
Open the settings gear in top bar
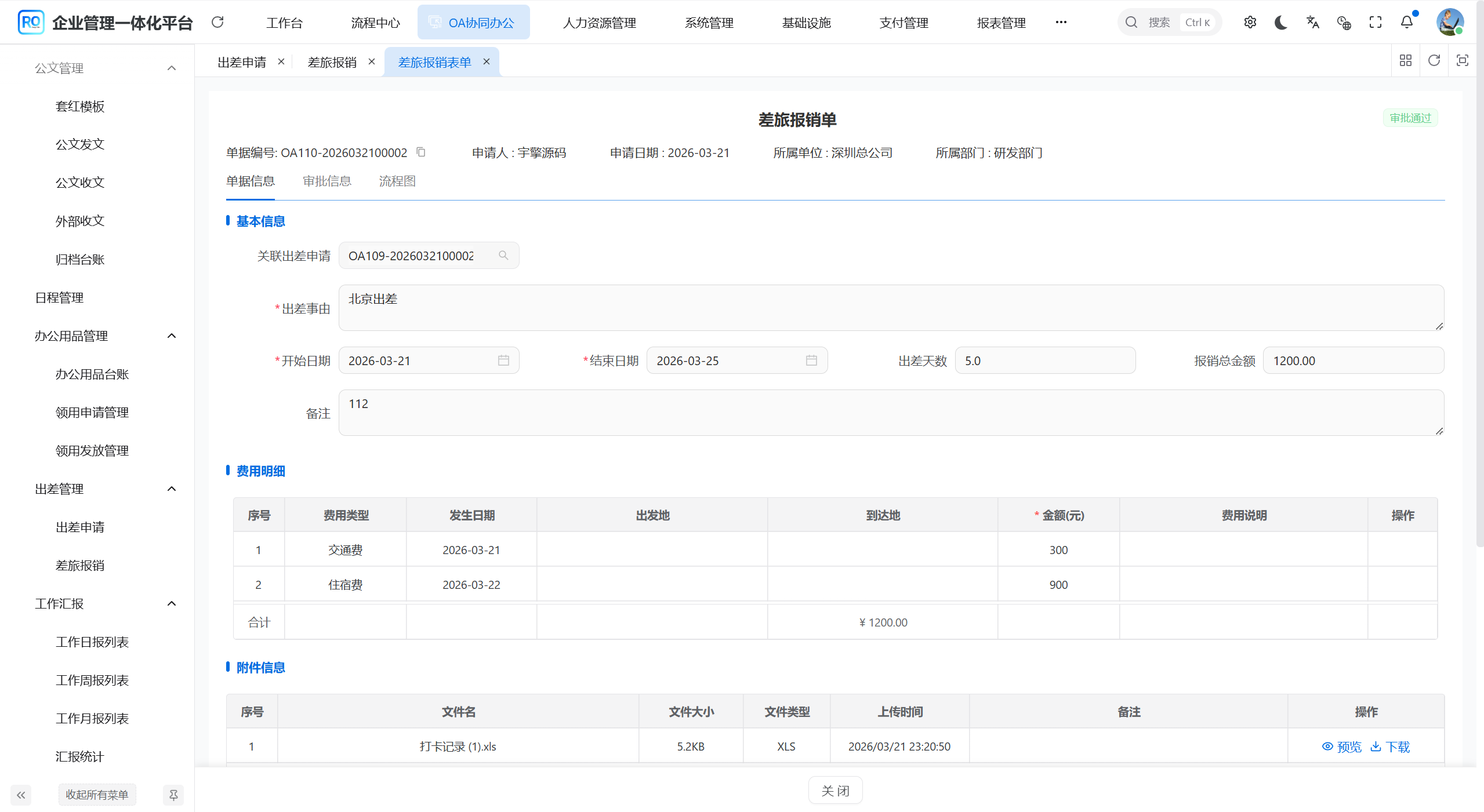1250,22
